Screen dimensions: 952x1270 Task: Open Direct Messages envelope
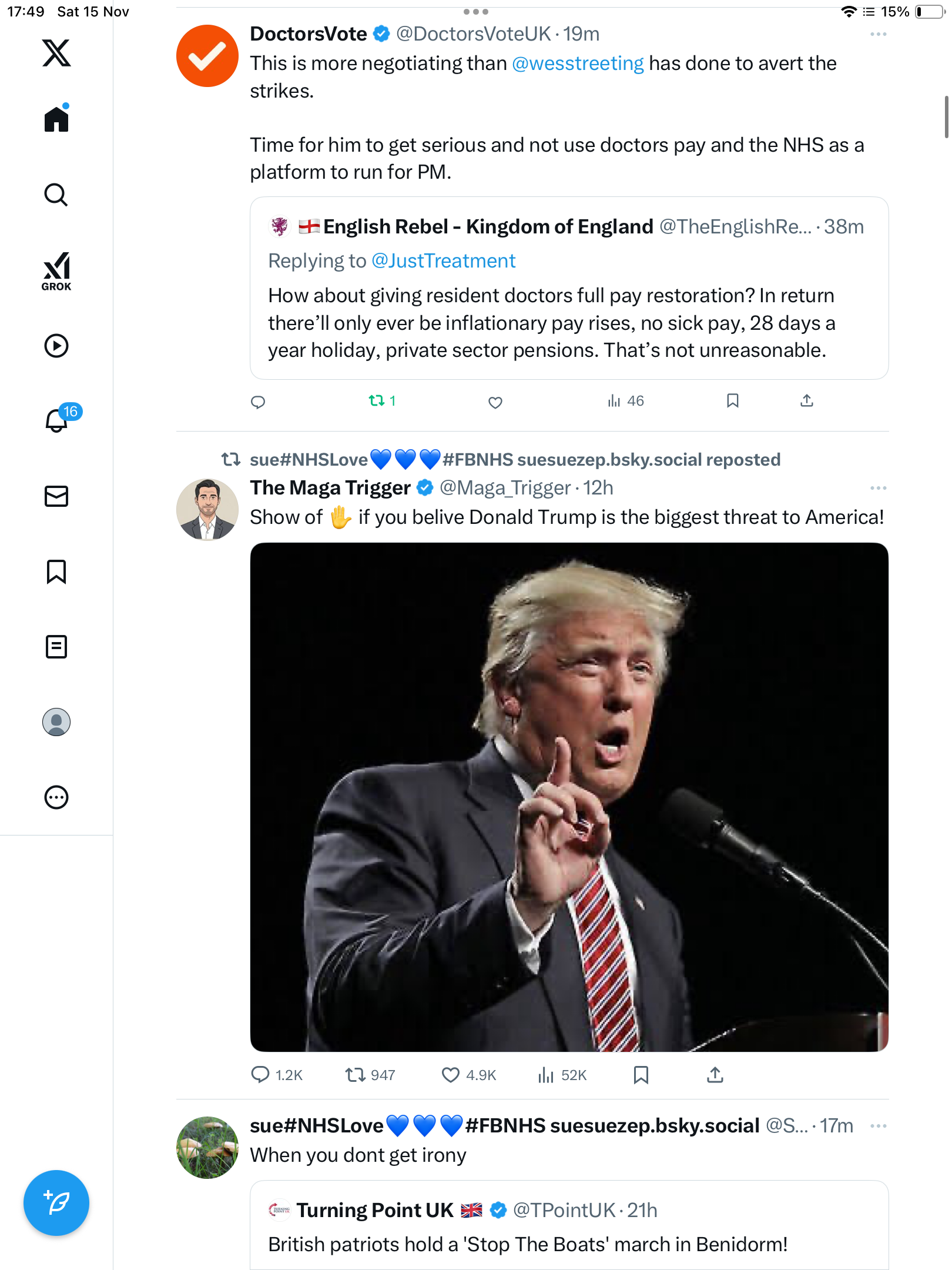click(56, 496)
